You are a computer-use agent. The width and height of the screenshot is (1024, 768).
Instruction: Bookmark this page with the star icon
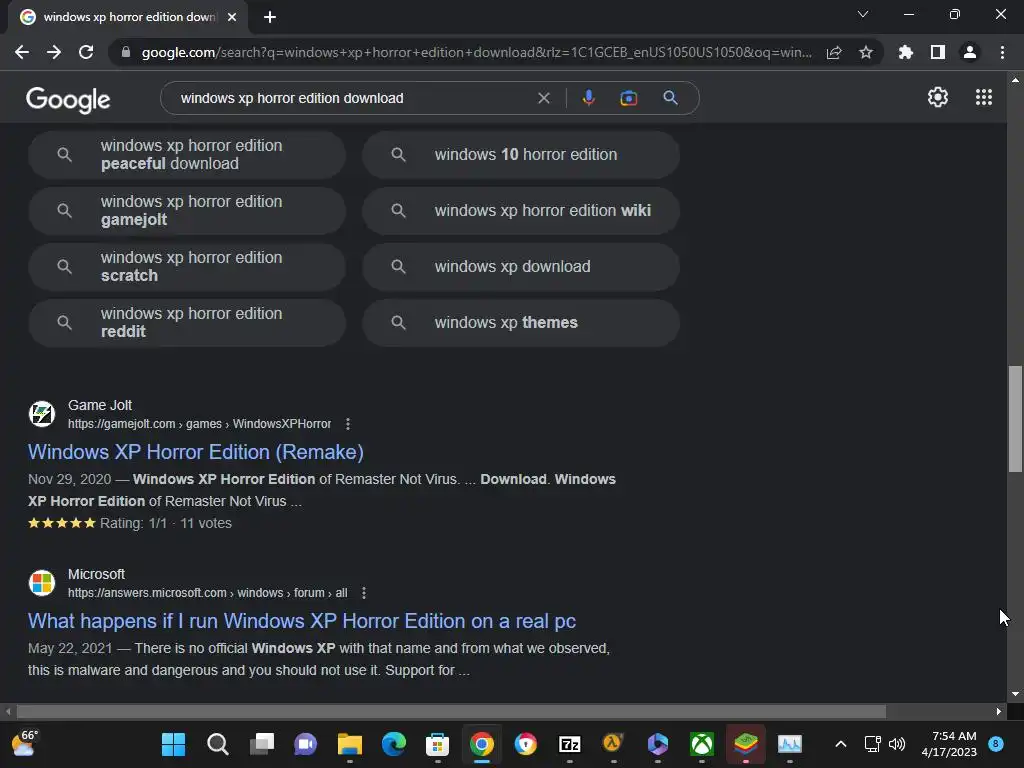point(866,52)
